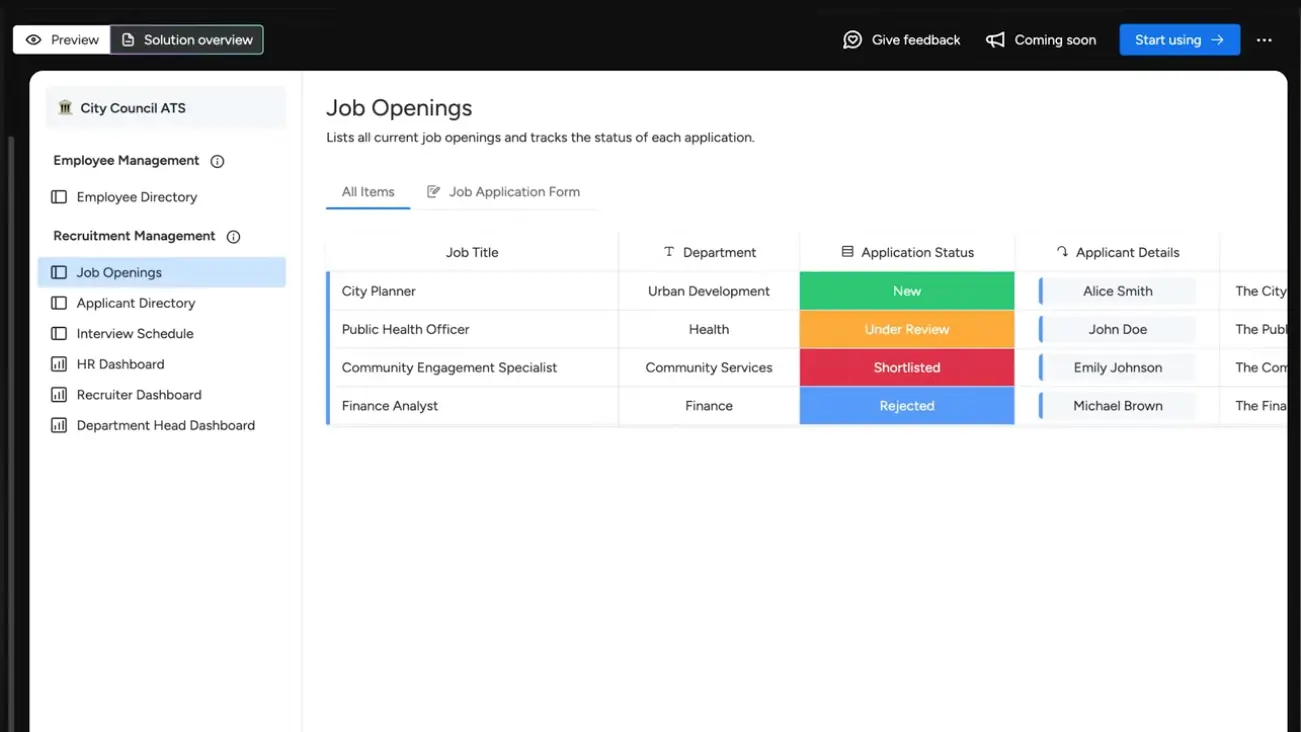Click the Coming soon megaphone icon
Image resolution: width=1301 pixels, height=732 pixels.
pyautogui.click(x=995, y=39)
